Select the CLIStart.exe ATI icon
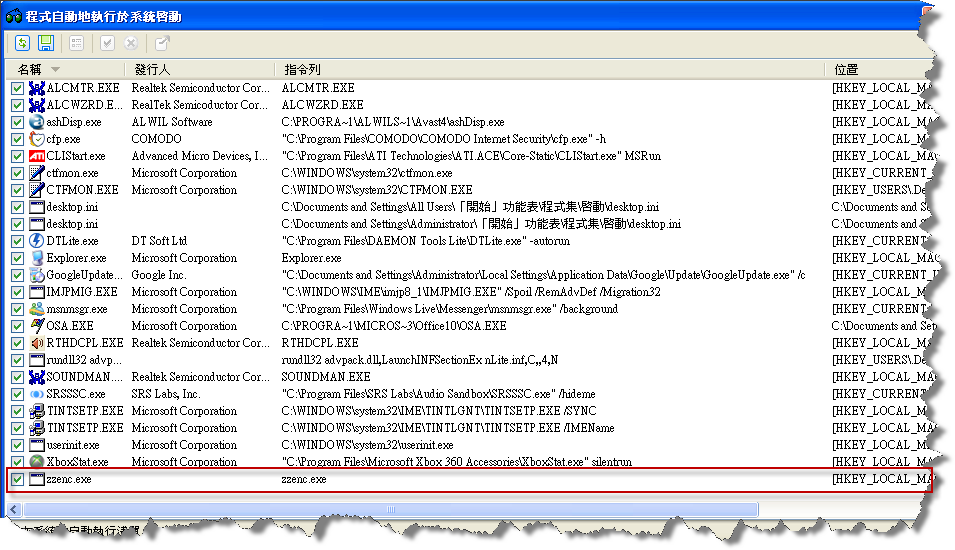Image resolution: width=955 pixels, height=550 pixels. [37, 157]
